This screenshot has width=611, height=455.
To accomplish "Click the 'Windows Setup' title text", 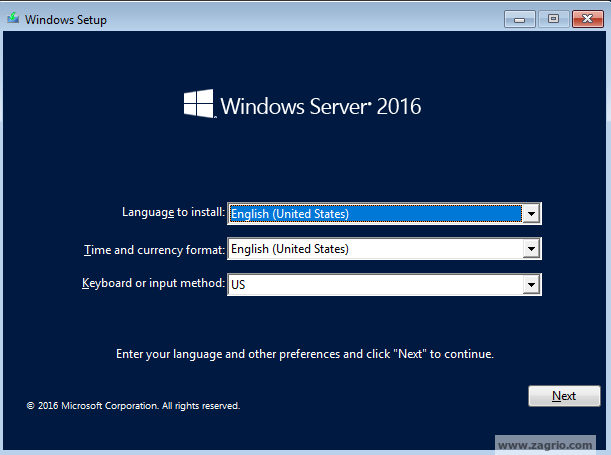I will pos(65,19).
